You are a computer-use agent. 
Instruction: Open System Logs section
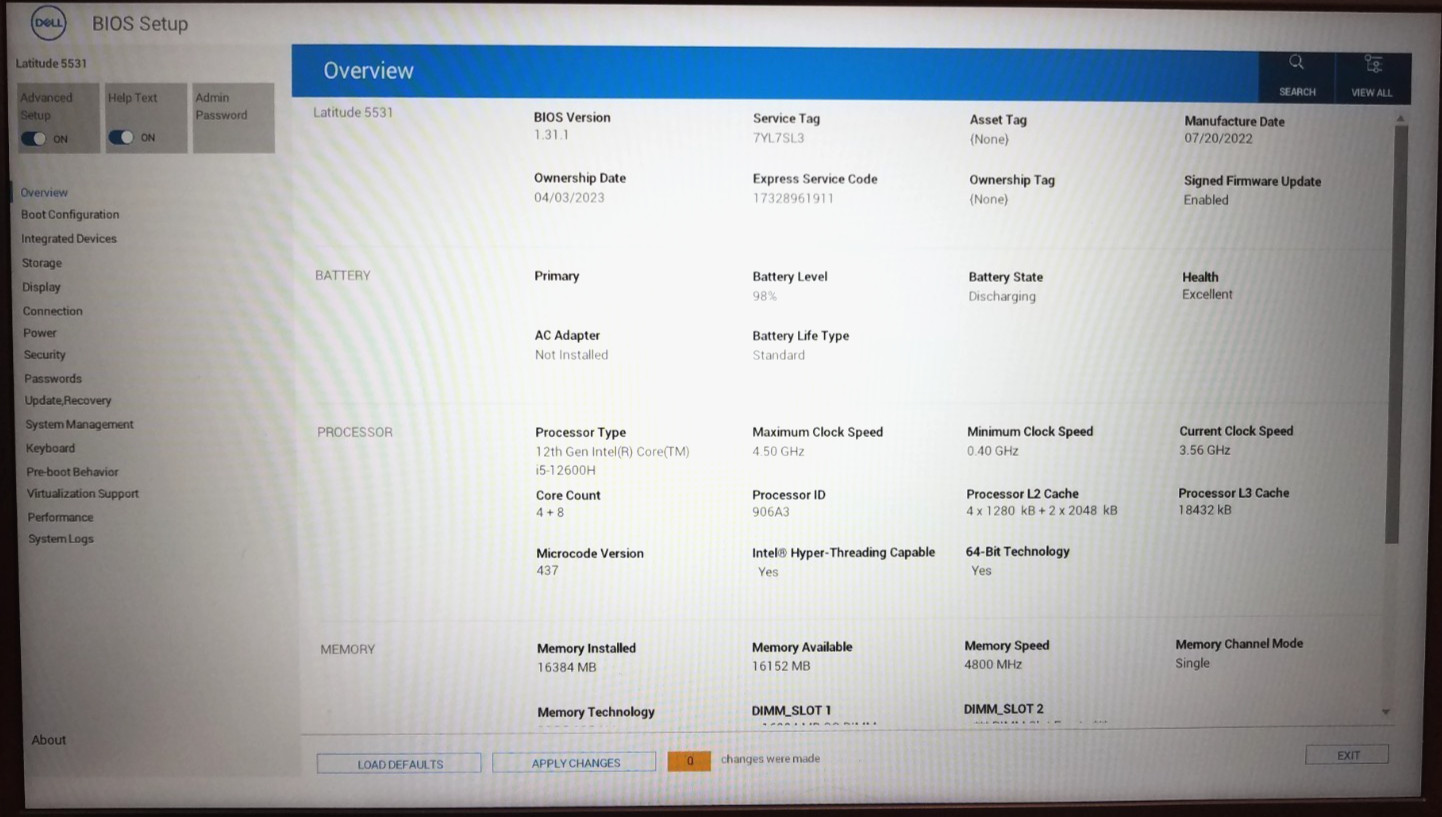point(61,538)
